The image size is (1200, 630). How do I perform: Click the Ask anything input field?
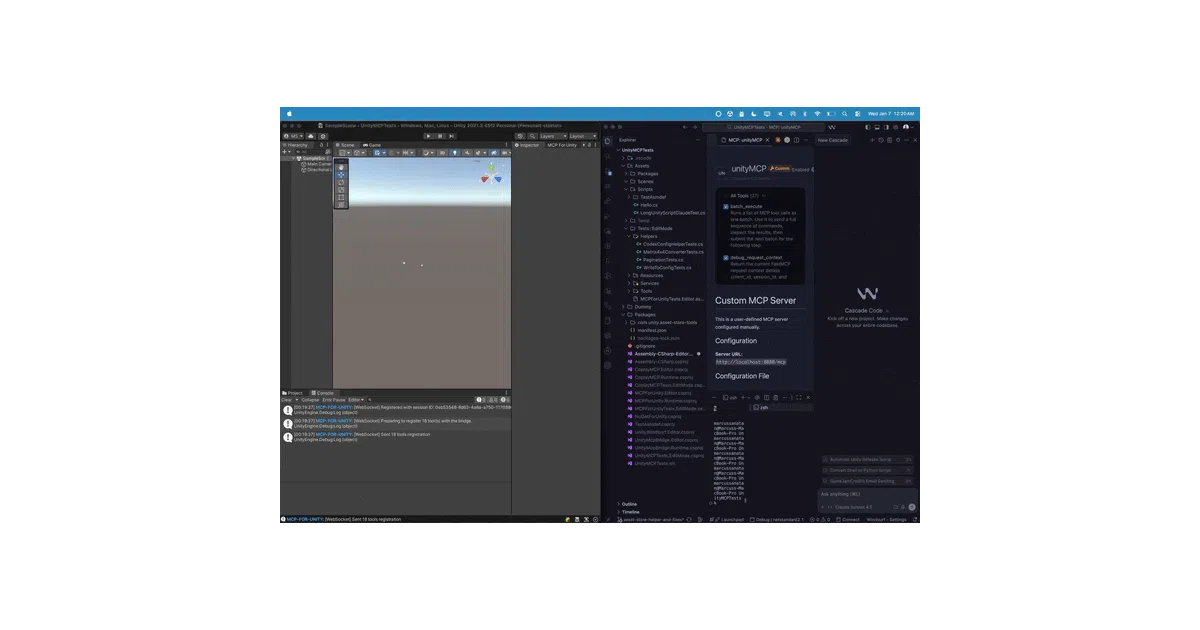(x=866, y=494)
